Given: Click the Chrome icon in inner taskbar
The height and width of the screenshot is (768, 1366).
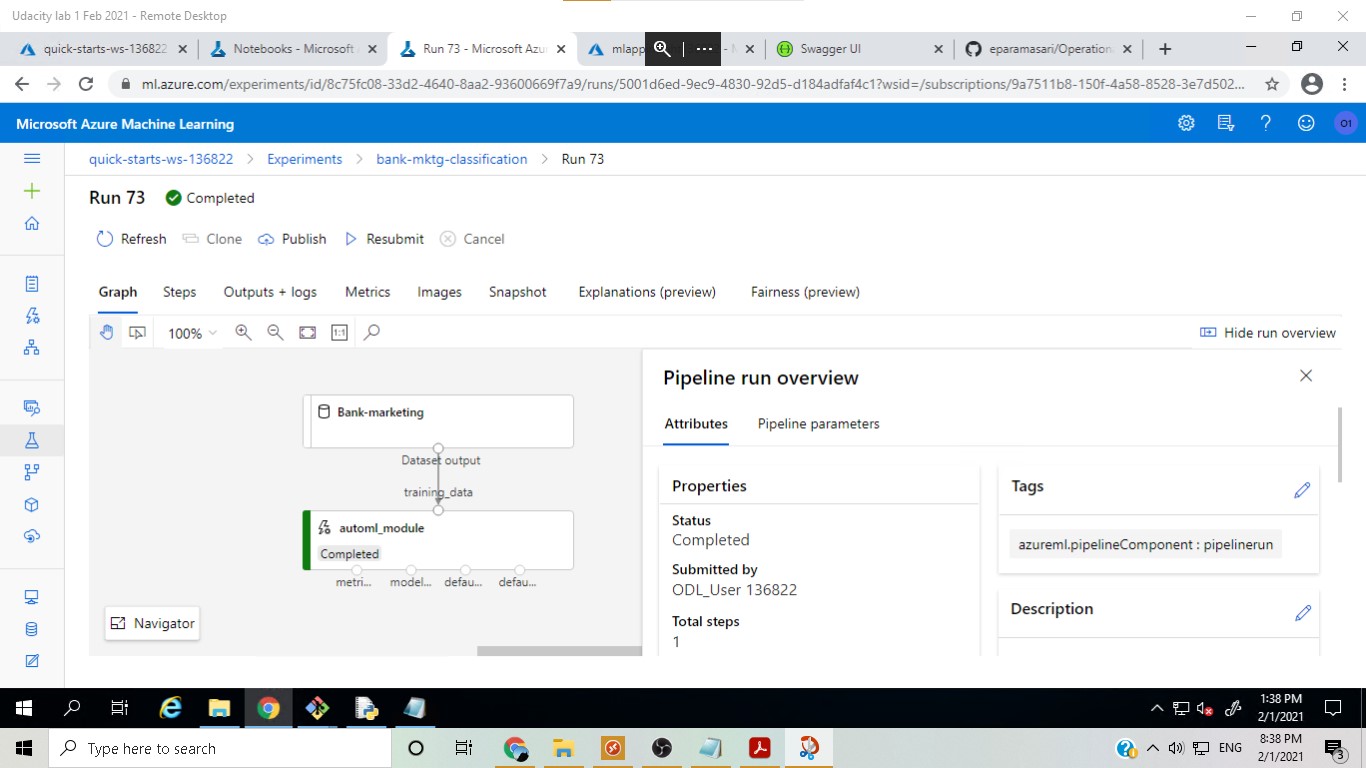Looking at the screenshot, I should [x=268, y=708].
